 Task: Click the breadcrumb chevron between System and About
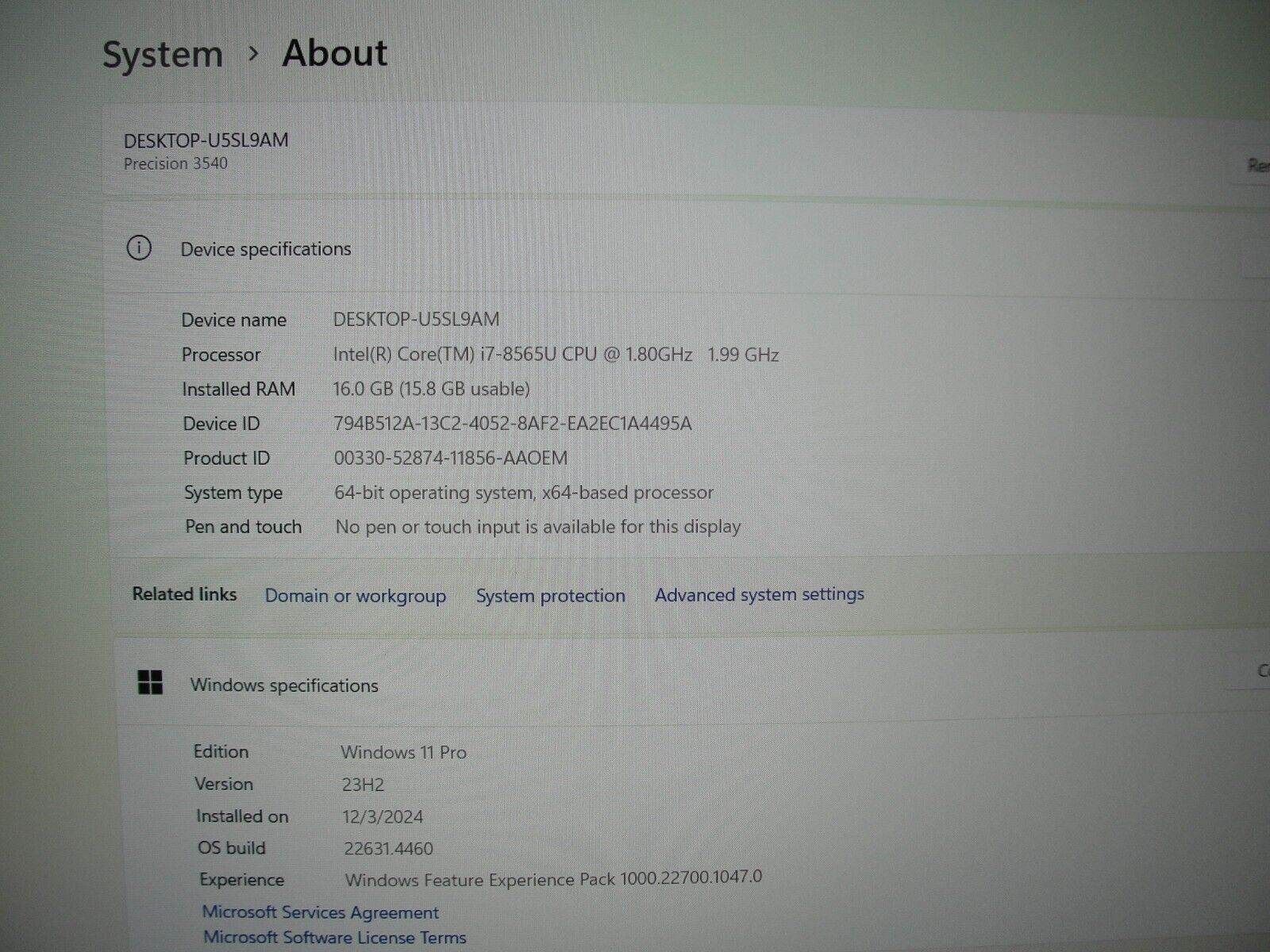click(255, 52)
